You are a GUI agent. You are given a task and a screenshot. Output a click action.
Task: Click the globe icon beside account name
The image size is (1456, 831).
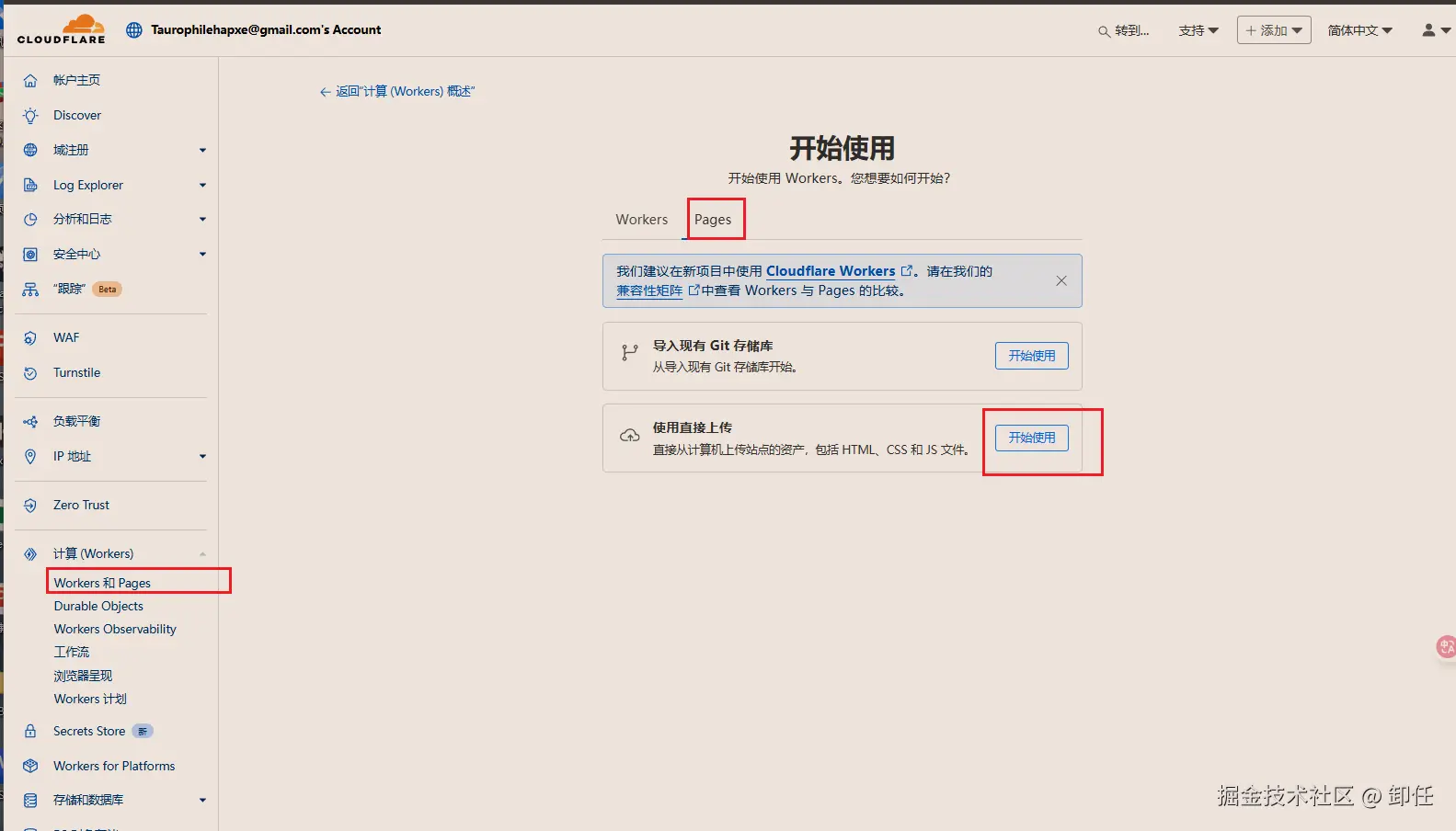(x=134, y=30)
